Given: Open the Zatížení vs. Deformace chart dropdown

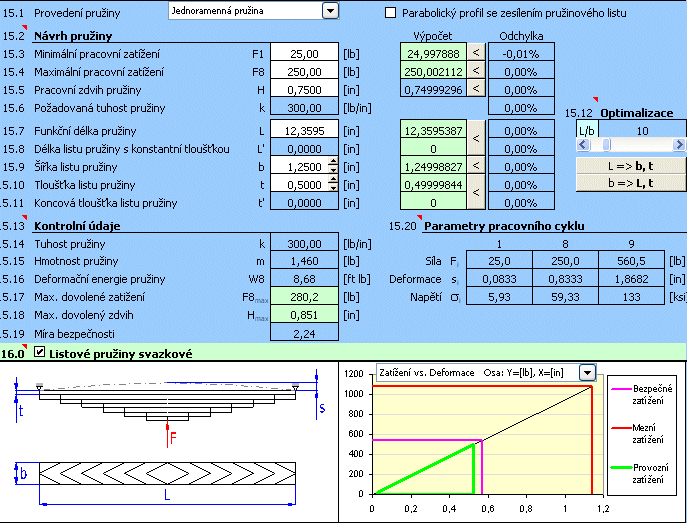Looking at the screenshot, I should (587, 373).
